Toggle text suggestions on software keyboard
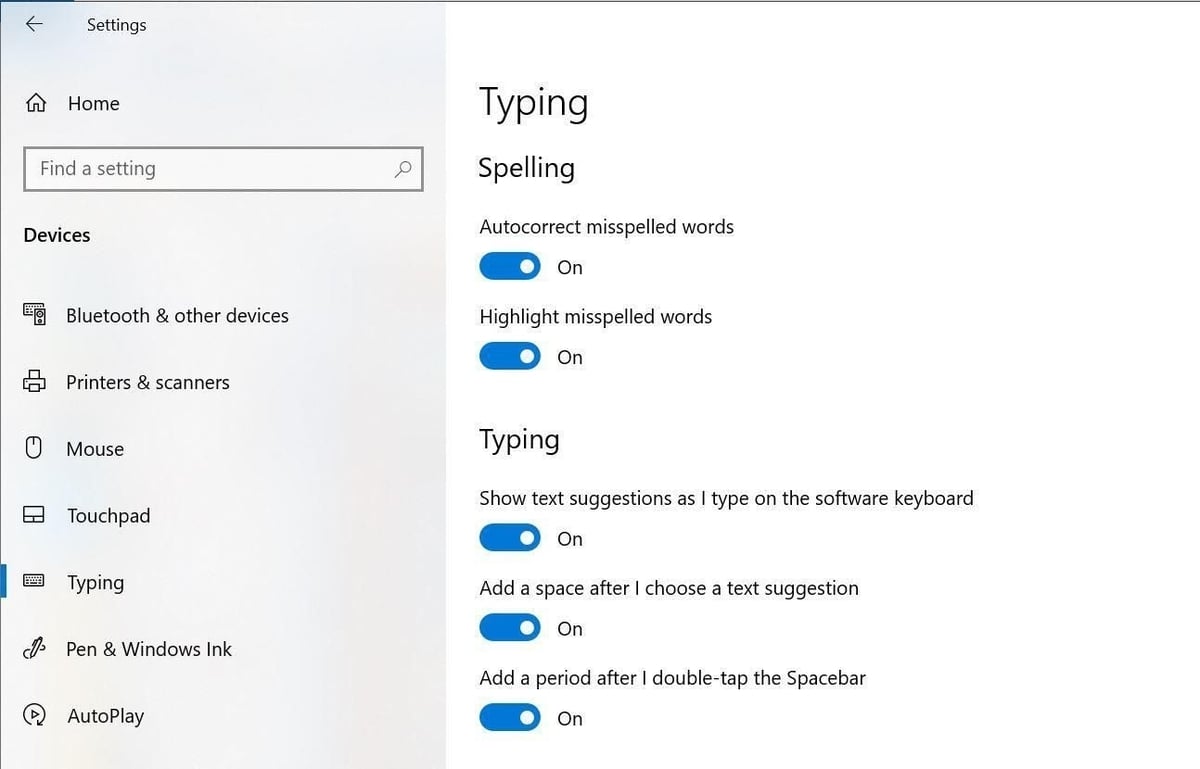Viewport: 1200px width, 769px height. 510,539
